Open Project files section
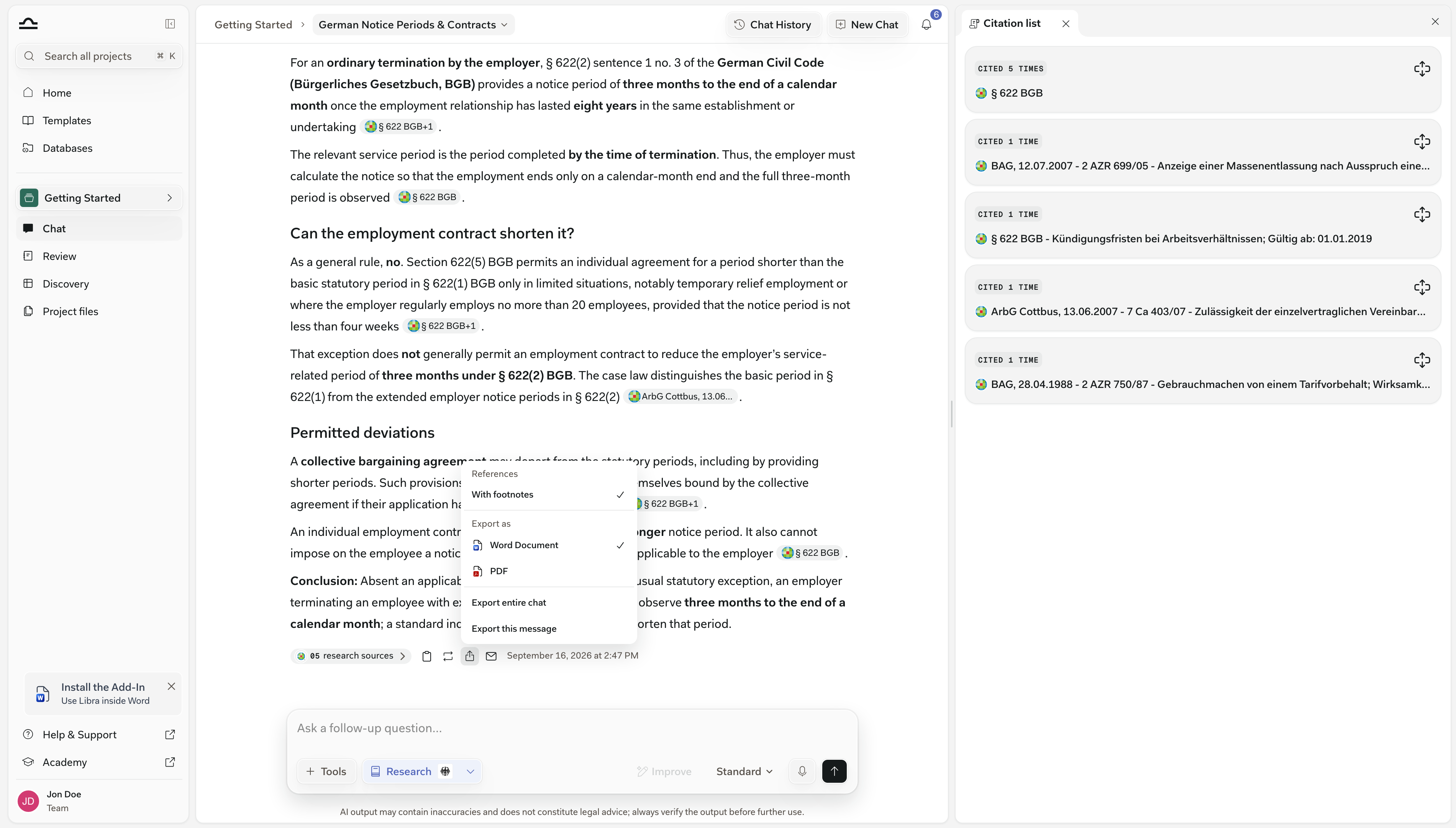Image resolution: width=1456 pixels, height=828 pixels. click(99, 311)
